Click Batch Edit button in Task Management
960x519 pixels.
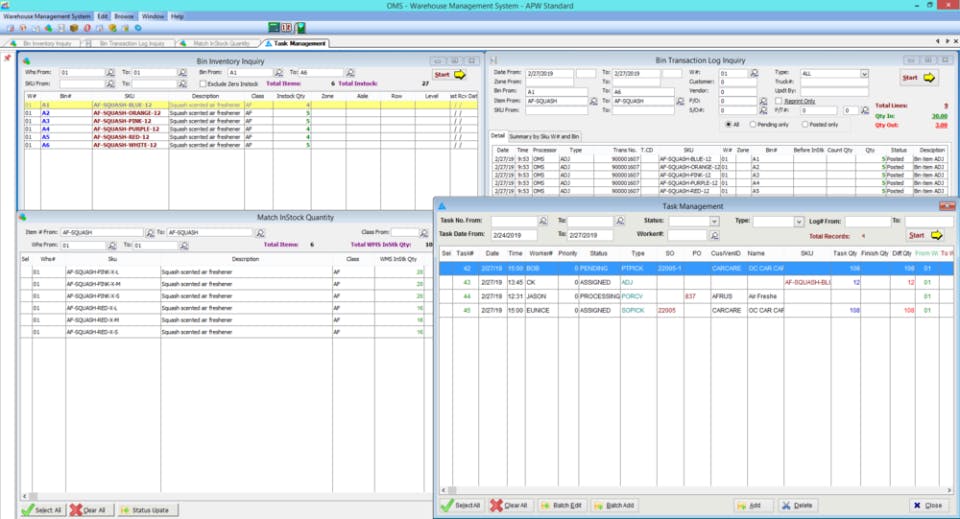(x=562, y=505)
